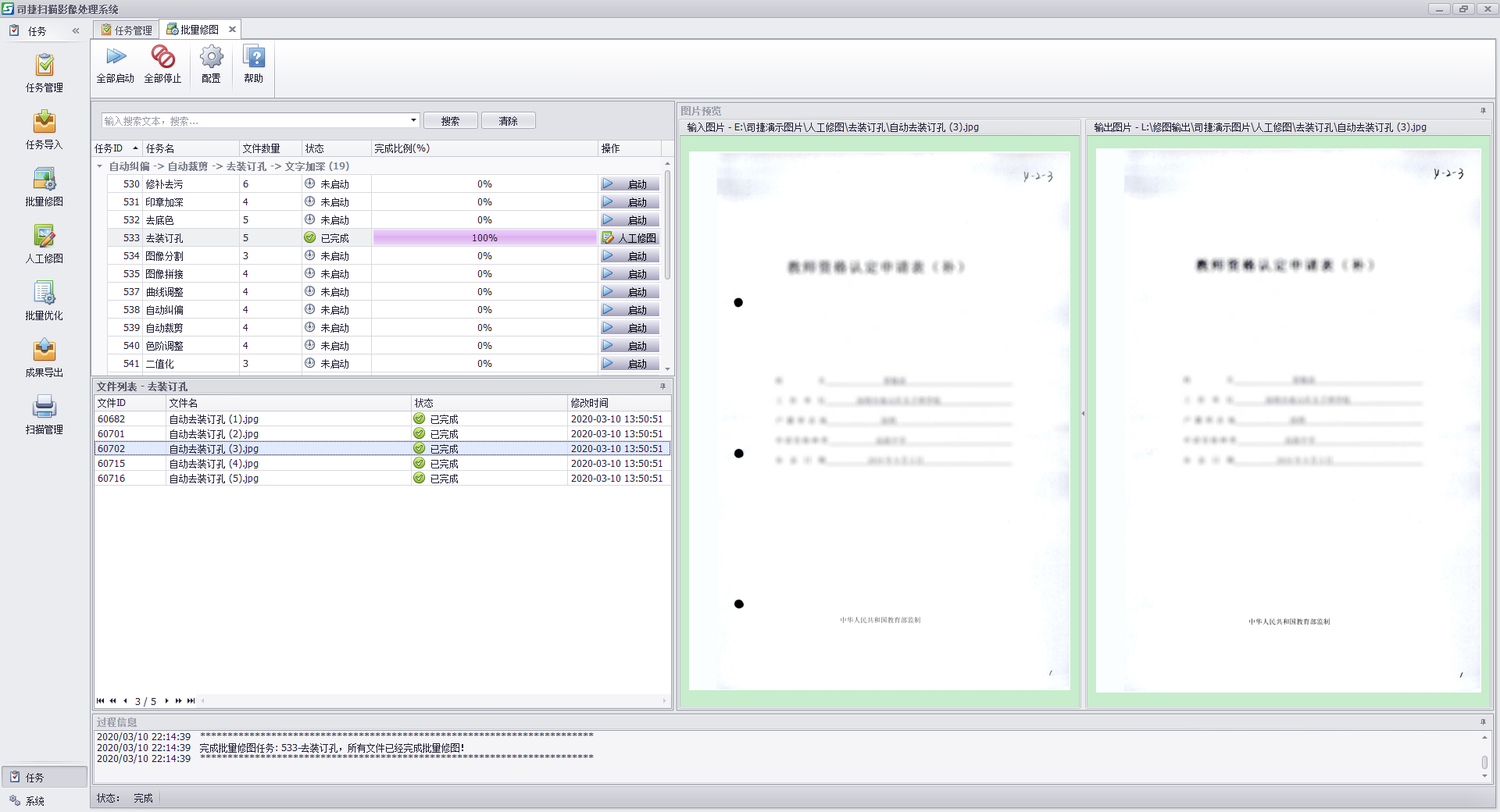Open the 配置 settings icon
The width and height of the screenshot is (1500, 812).
211,65
